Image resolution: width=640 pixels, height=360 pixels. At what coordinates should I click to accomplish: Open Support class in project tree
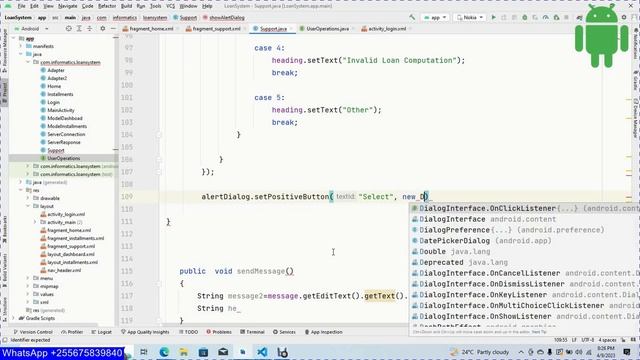tap(56, 150)
